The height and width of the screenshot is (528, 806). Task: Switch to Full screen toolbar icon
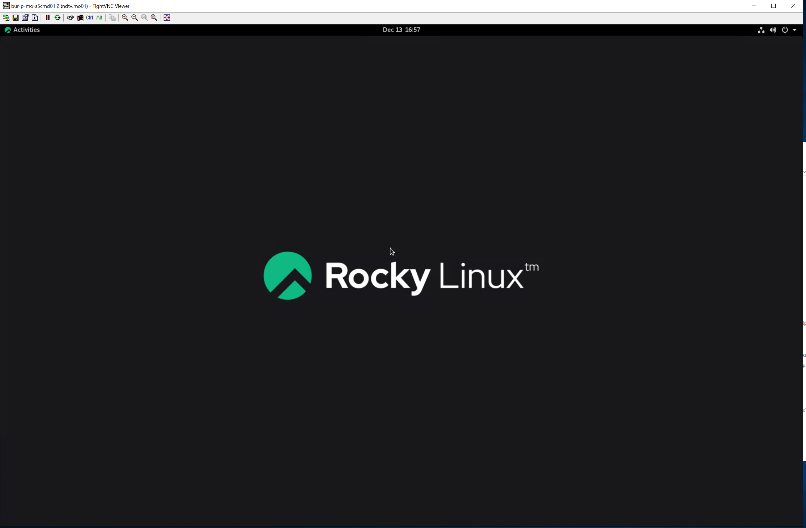pyautogui.click(x=167, y=17)
